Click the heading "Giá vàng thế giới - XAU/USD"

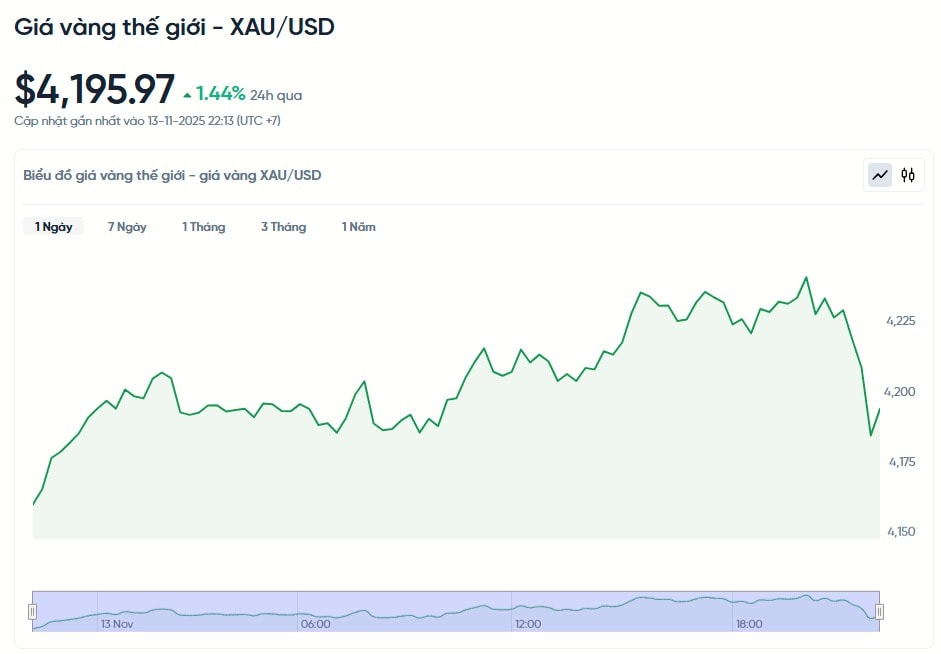pyautogui.click(x=174, y=27)
